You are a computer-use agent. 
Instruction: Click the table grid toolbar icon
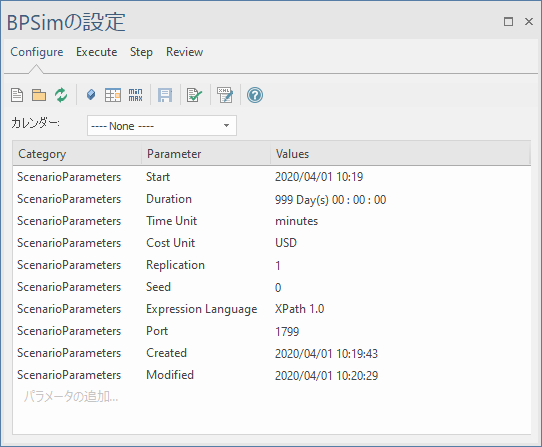click(x=113, y=95)
